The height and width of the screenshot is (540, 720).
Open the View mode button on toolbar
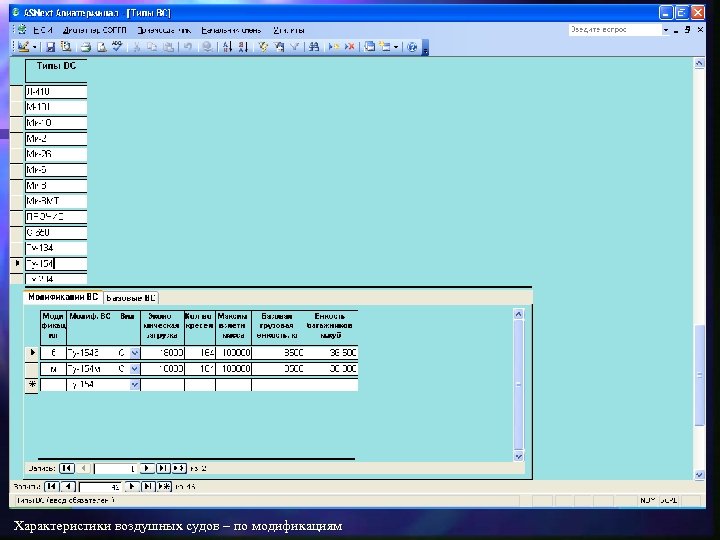(23, 46)
